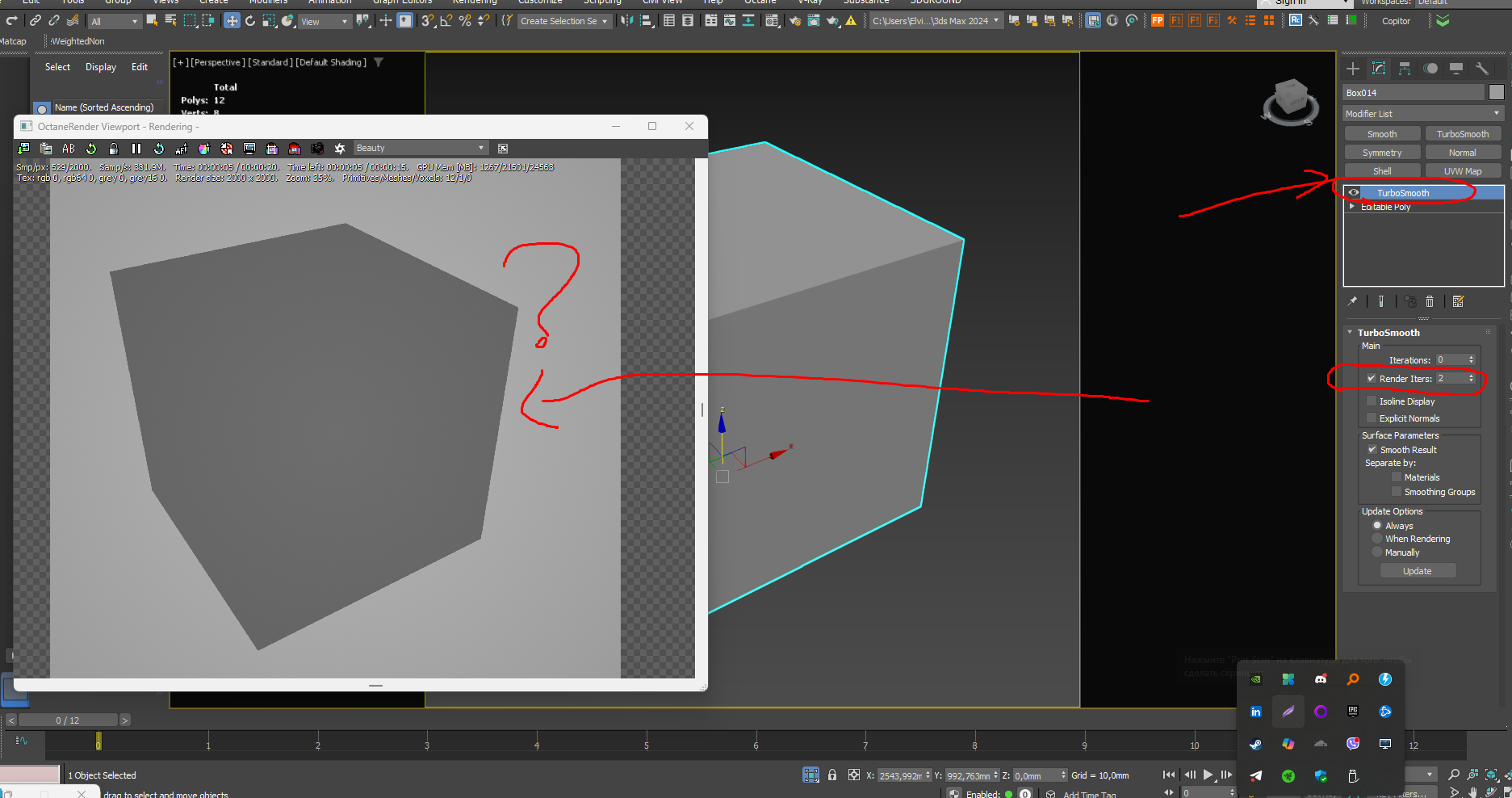Click the Octane AB comparison icon
Viewport: 1512px width, 798px height.
69,149
